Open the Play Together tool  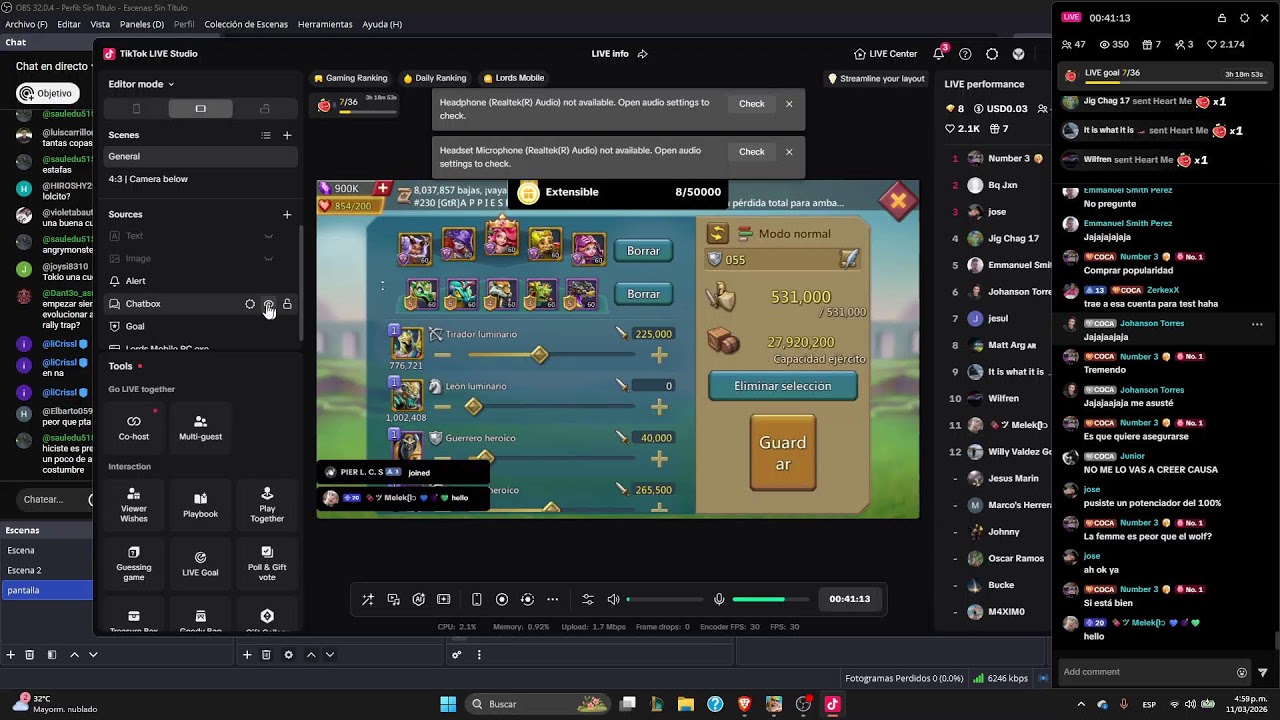point(267,506)
